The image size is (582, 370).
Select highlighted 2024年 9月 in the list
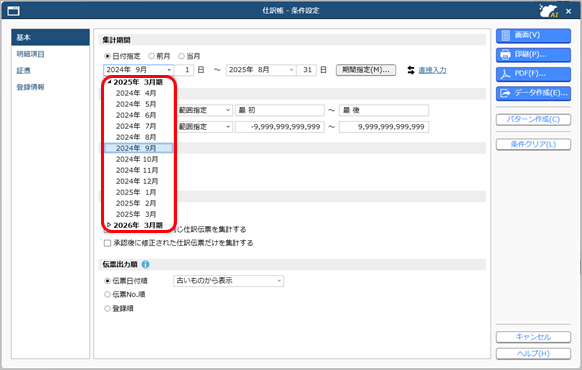point(138,148)
